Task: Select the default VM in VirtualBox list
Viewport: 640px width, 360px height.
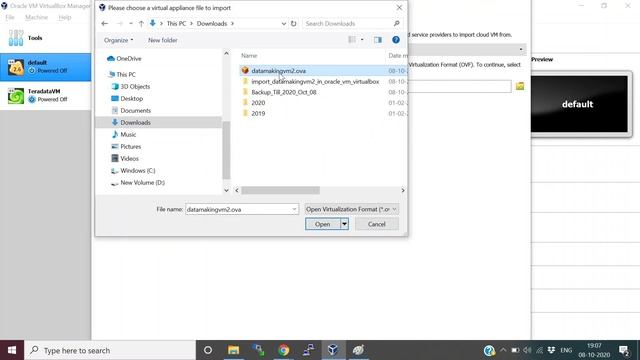Action: (45, 67)
